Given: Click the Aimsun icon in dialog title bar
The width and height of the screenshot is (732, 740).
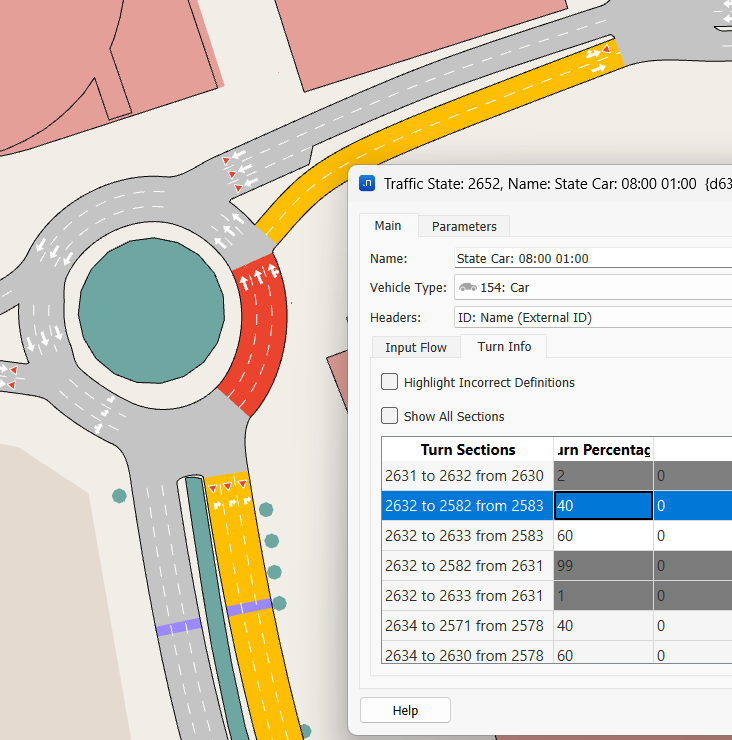Looking at the screenshot, I should point(368,183).
